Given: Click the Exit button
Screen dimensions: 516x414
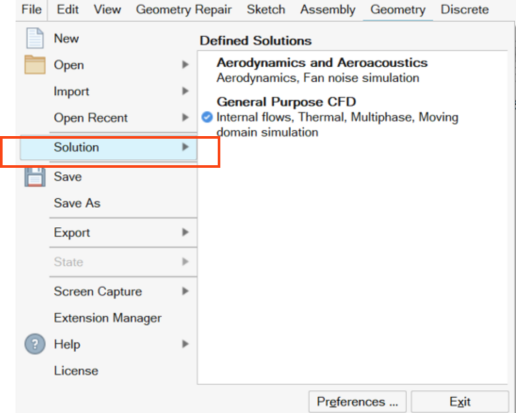Looking at the screenshot, I should (x=460, y=402).
